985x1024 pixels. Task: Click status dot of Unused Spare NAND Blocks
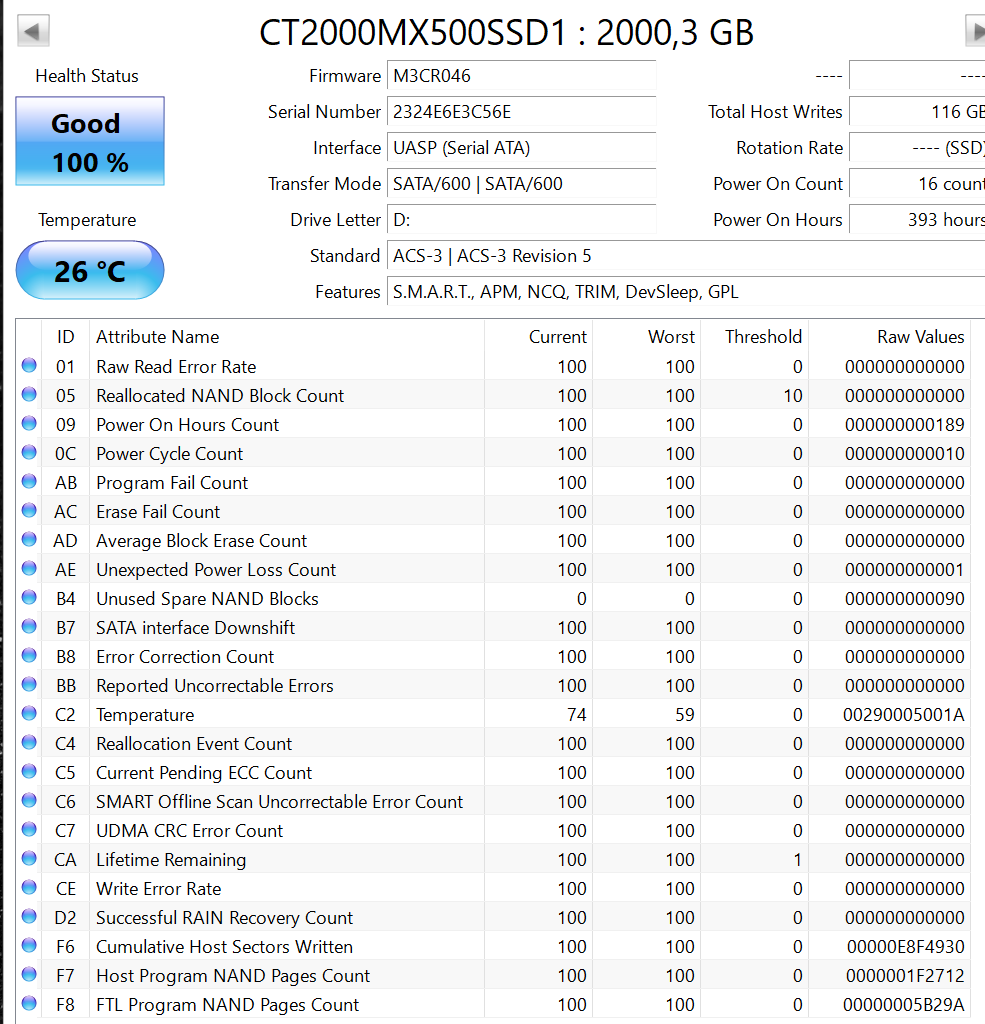pyautogui.click(x=29, y=597)
